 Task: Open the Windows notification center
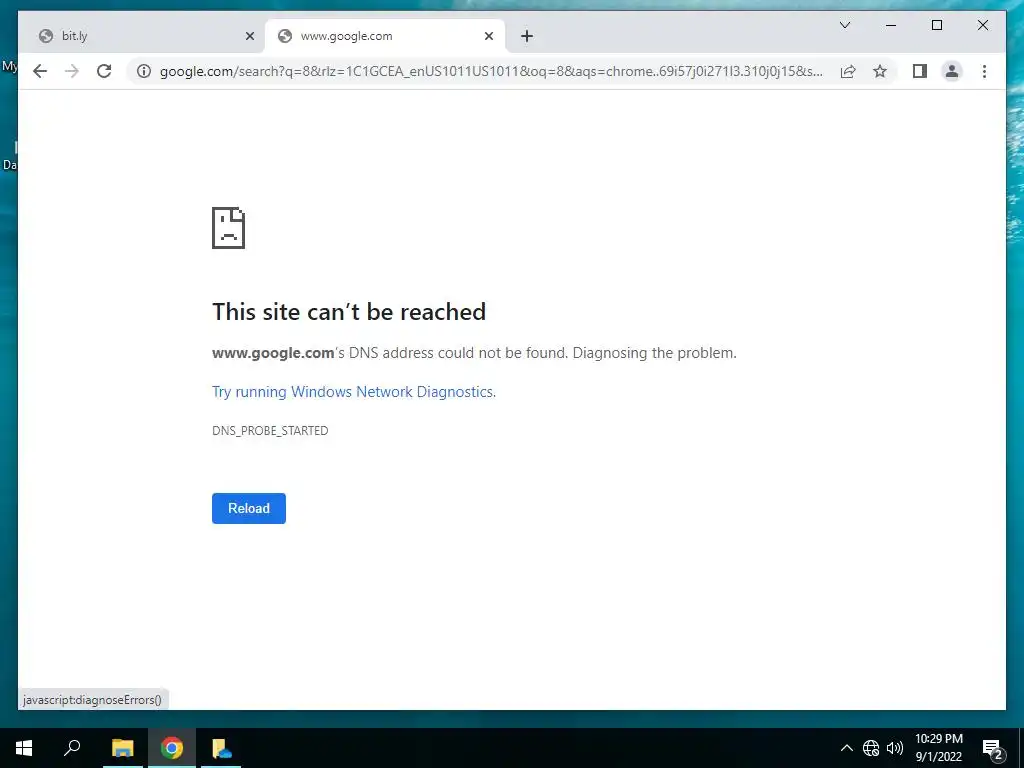coord(993,748)
